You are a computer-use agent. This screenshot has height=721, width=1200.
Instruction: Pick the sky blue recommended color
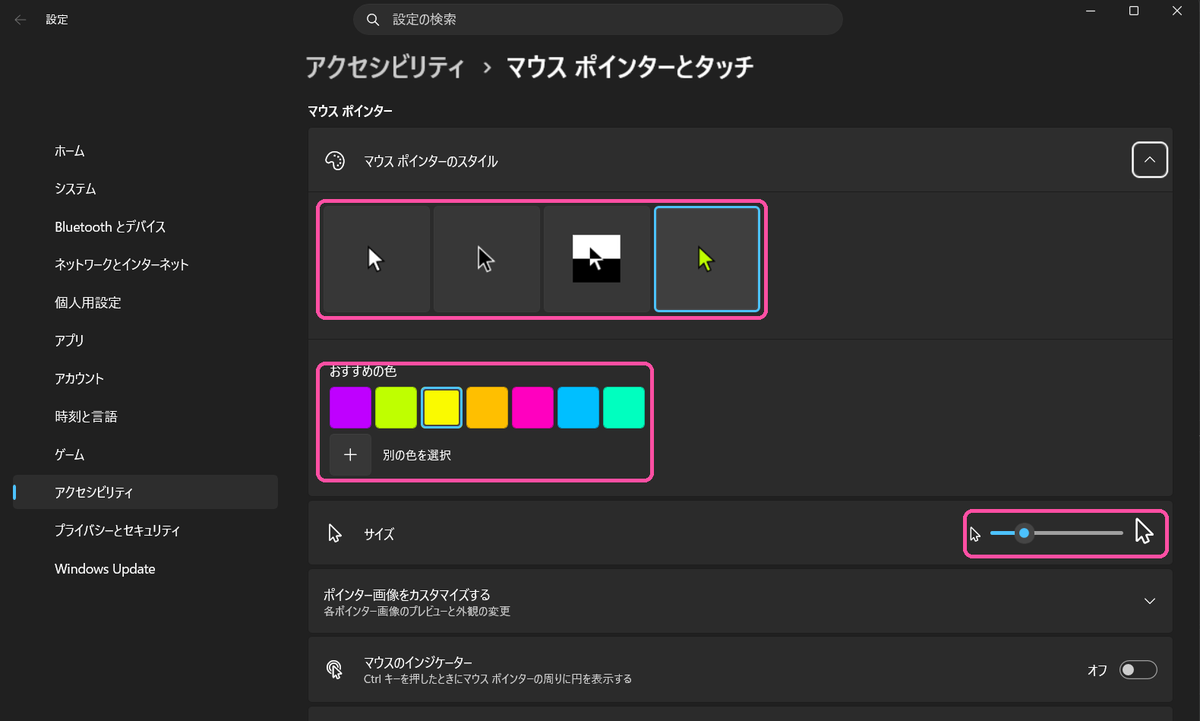click(x=578, y=408)
